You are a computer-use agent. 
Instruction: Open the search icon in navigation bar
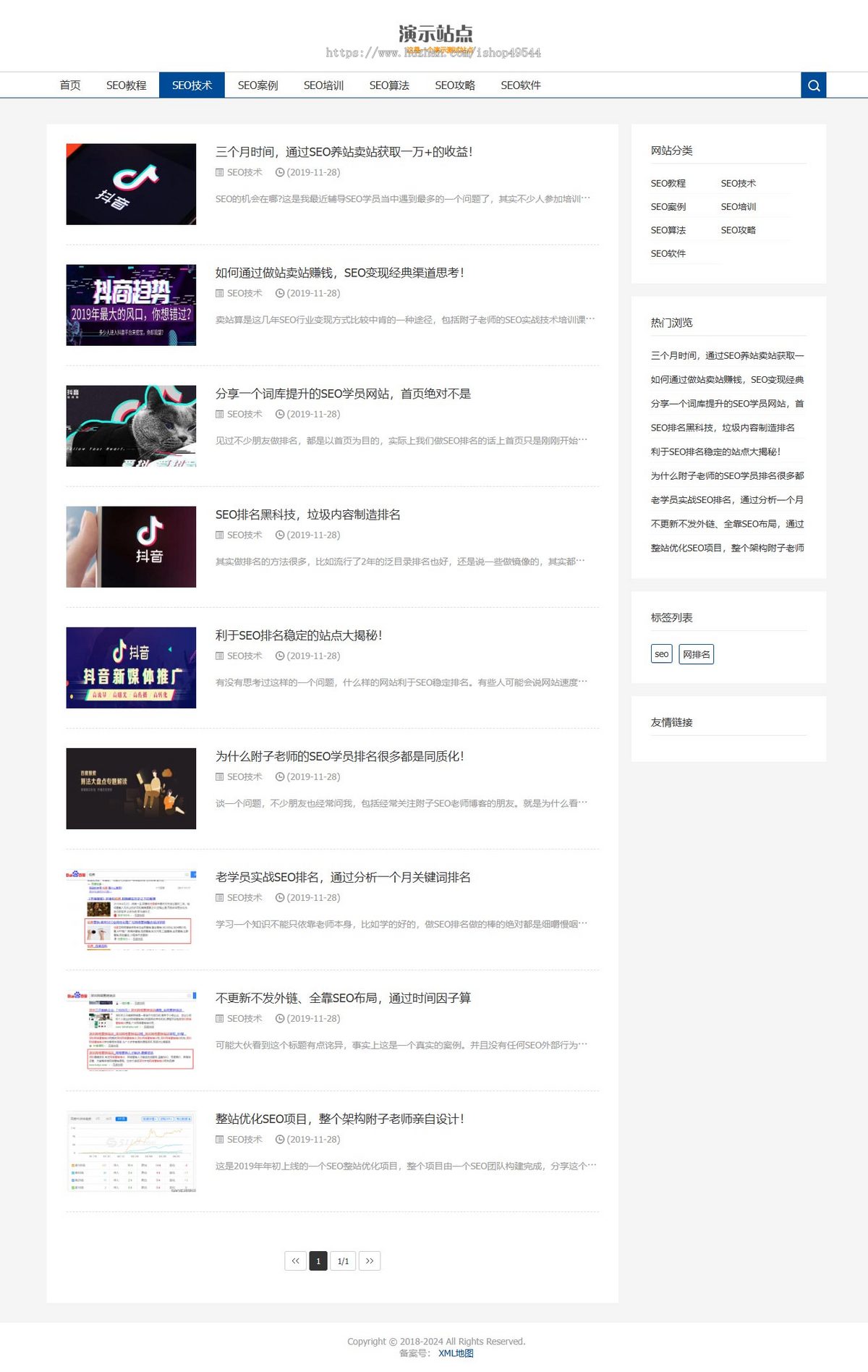813,85
